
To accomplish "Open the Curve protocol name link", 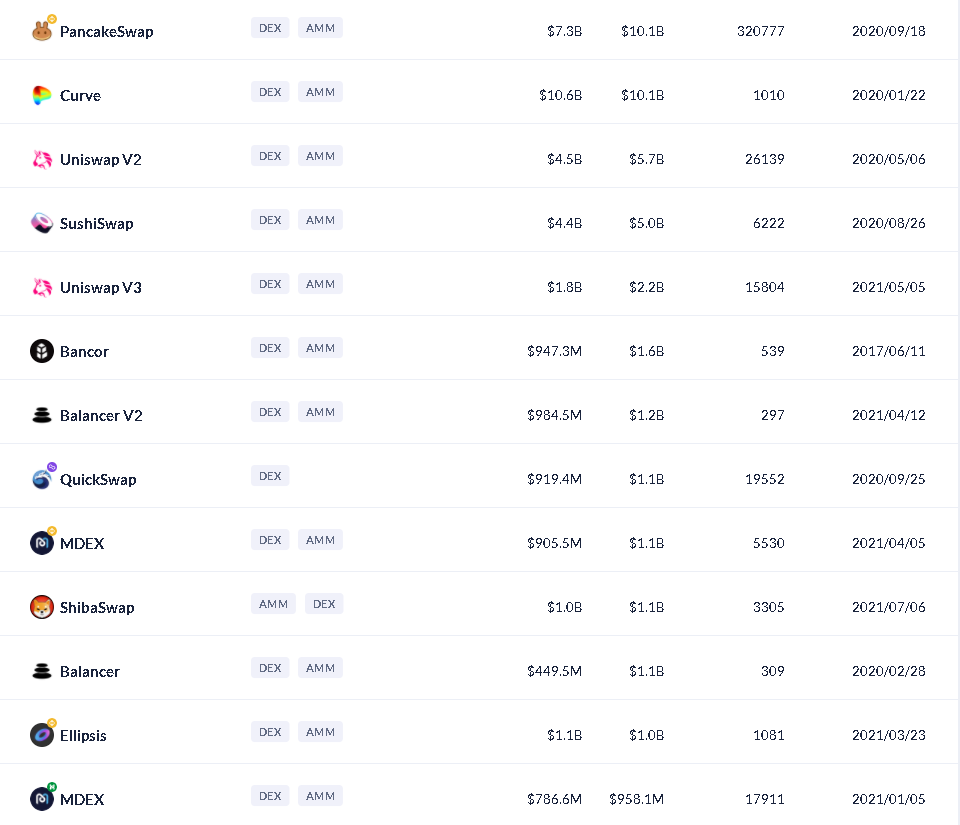I will pyautogui.click(x=80, y=96).
